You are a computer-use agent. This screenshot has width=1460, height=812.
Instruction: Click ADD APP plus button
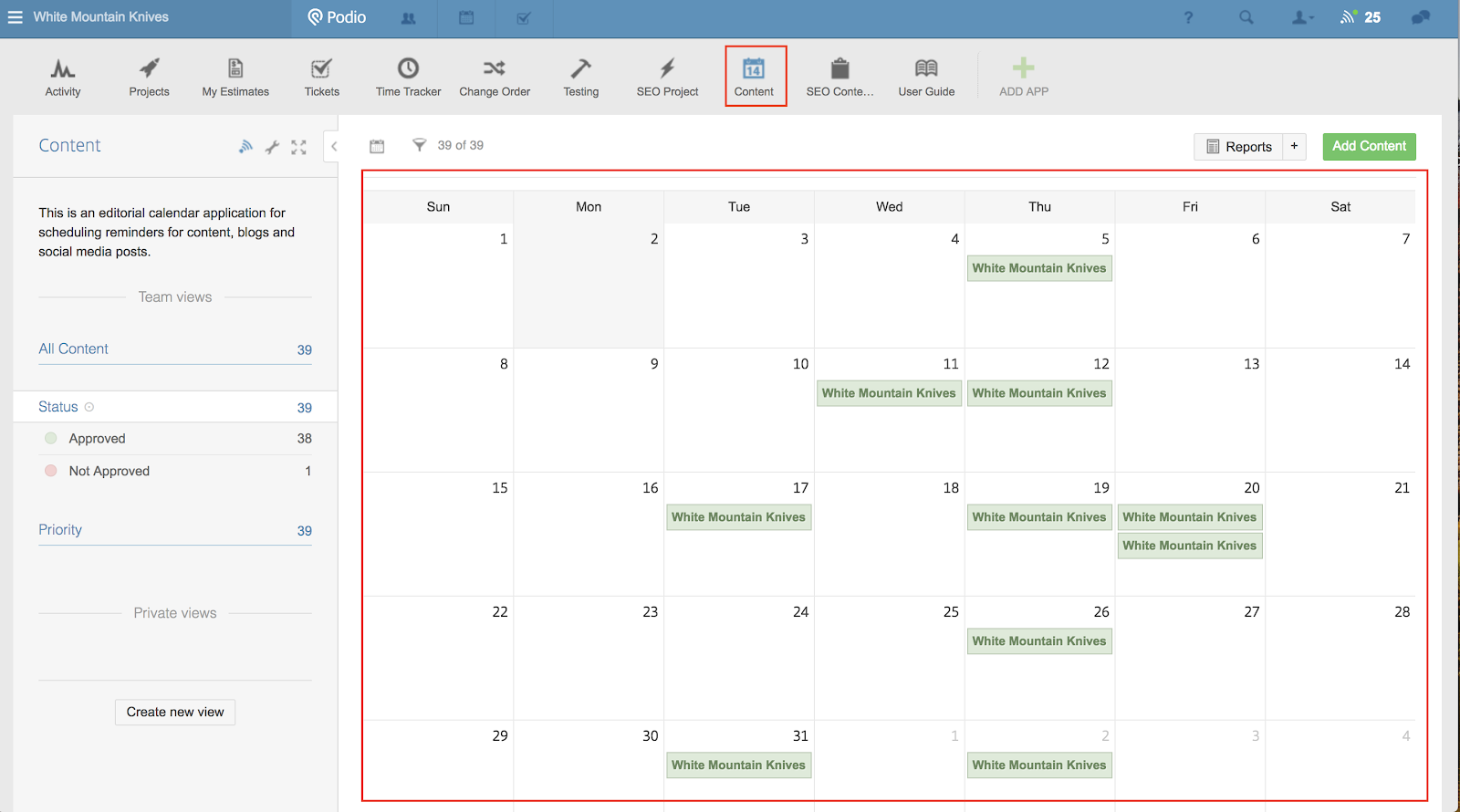(x=1024, y=78)
